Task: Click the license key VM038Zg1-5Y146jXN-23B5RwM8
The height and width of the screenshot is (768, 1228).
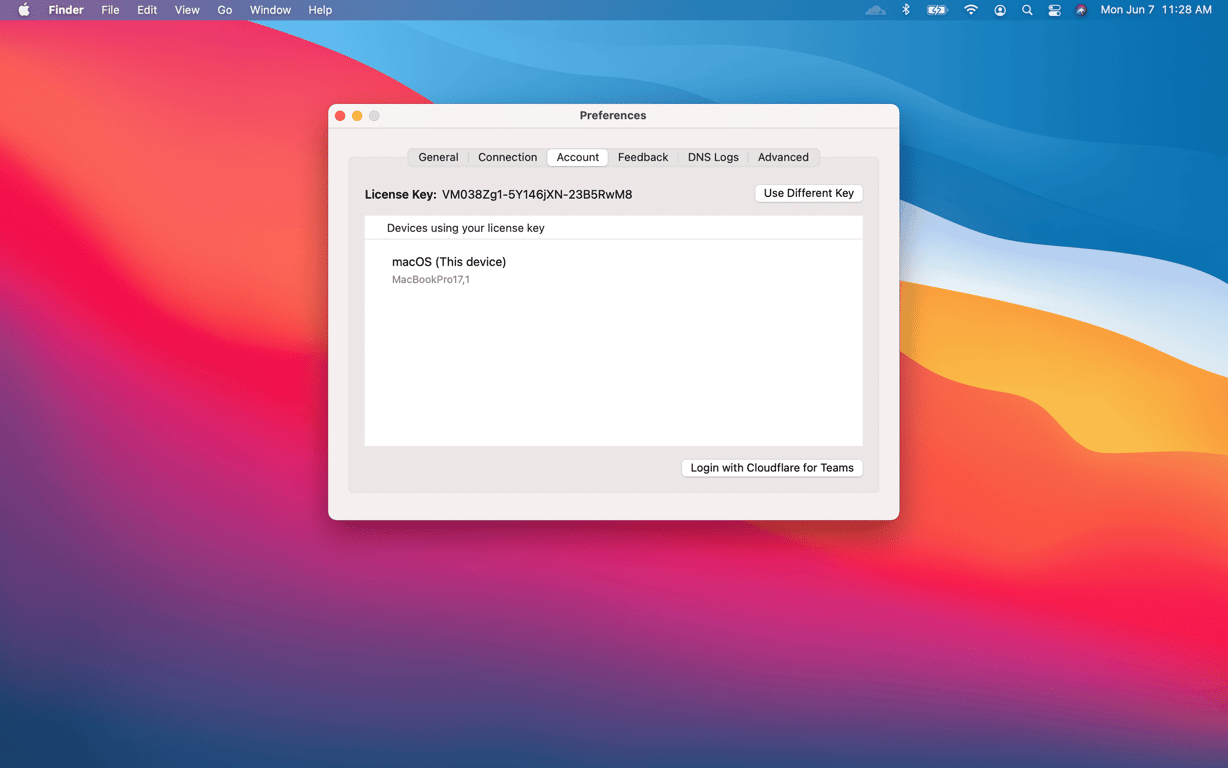Action: click(x=537, y=194)
